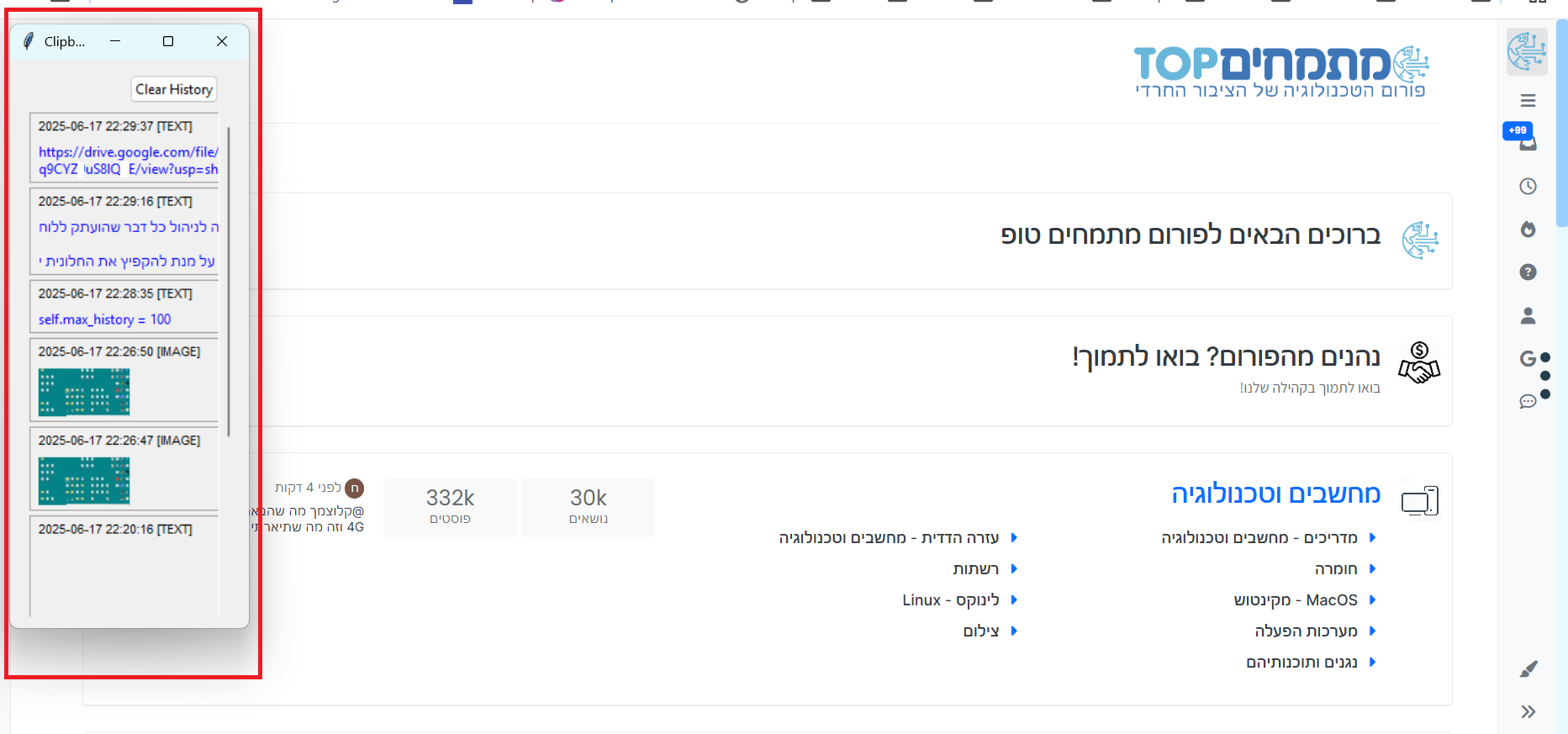Viewport: 1568px width, 734px height.
Task: Click the paintbrush theme icon
Action: (1528, 669)
